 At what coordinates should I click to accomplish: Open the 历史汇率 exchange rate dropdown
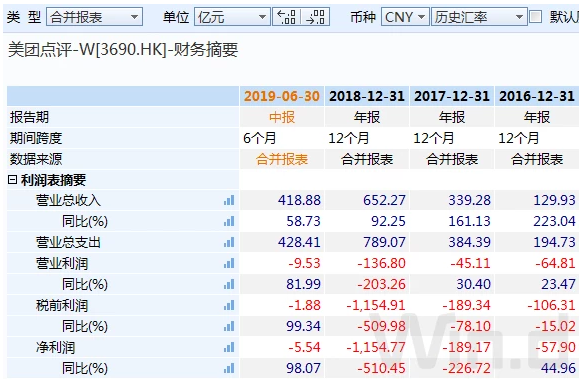(x=479, y=17)
